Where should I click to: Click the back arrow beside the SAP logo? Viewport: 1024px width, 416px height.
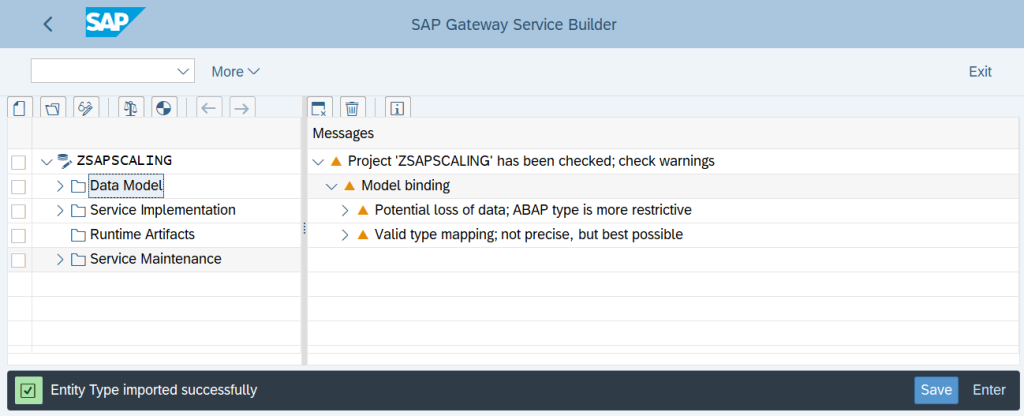click(47, 24)
